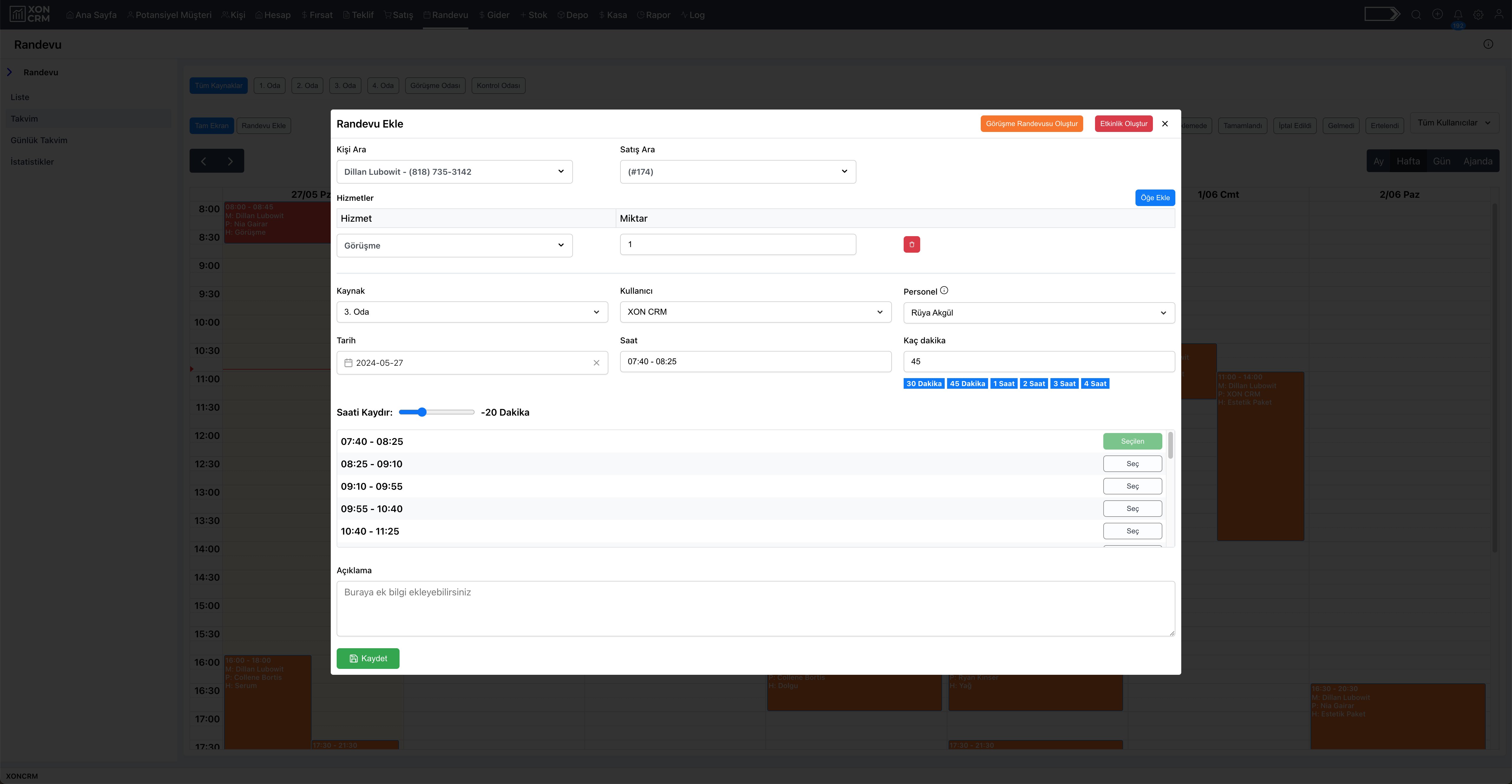The image size is (1512, 784).
Task: Open the Fırsat menu
Action: coord(317,15)
